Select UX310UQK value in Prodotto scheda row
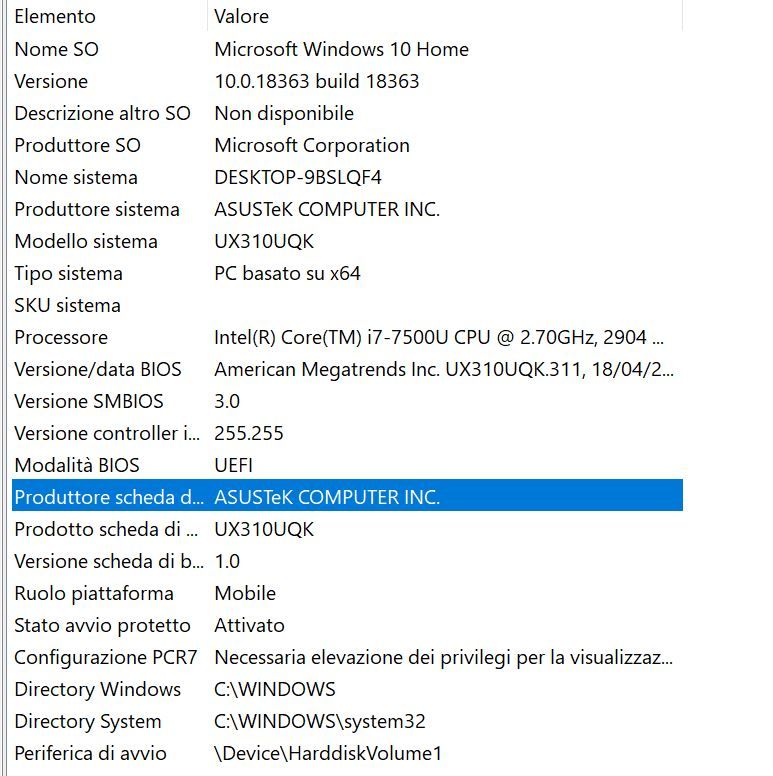 pyautogui.click(x=264, y=530)
